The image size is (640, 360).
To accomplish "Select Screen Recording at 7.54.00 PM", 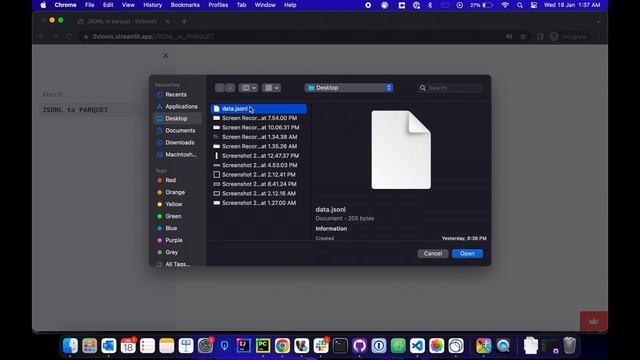I will [259, 118].
